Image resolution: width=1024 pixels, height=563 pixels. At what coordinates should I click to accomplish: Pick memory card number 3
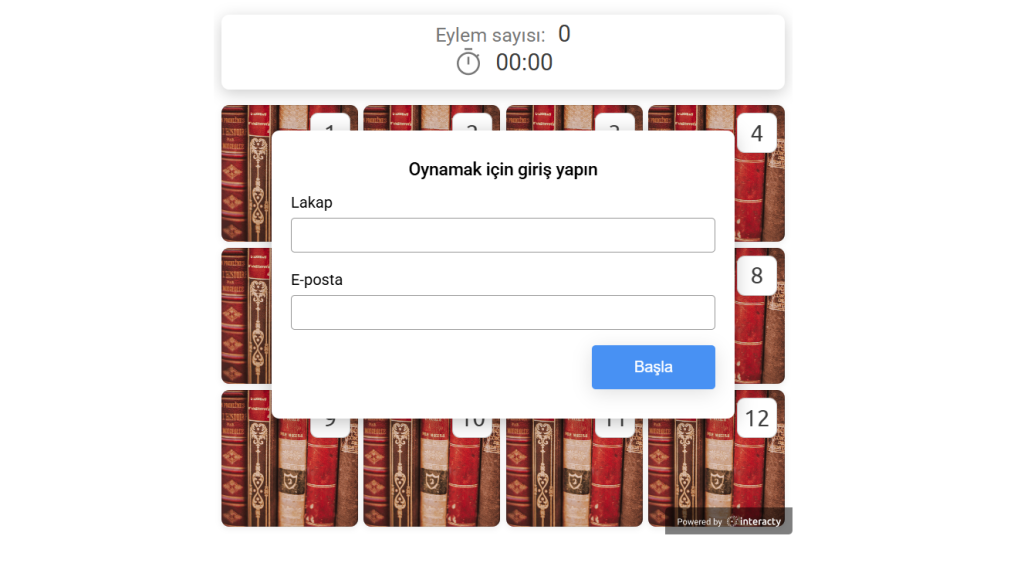pos(574,118)
